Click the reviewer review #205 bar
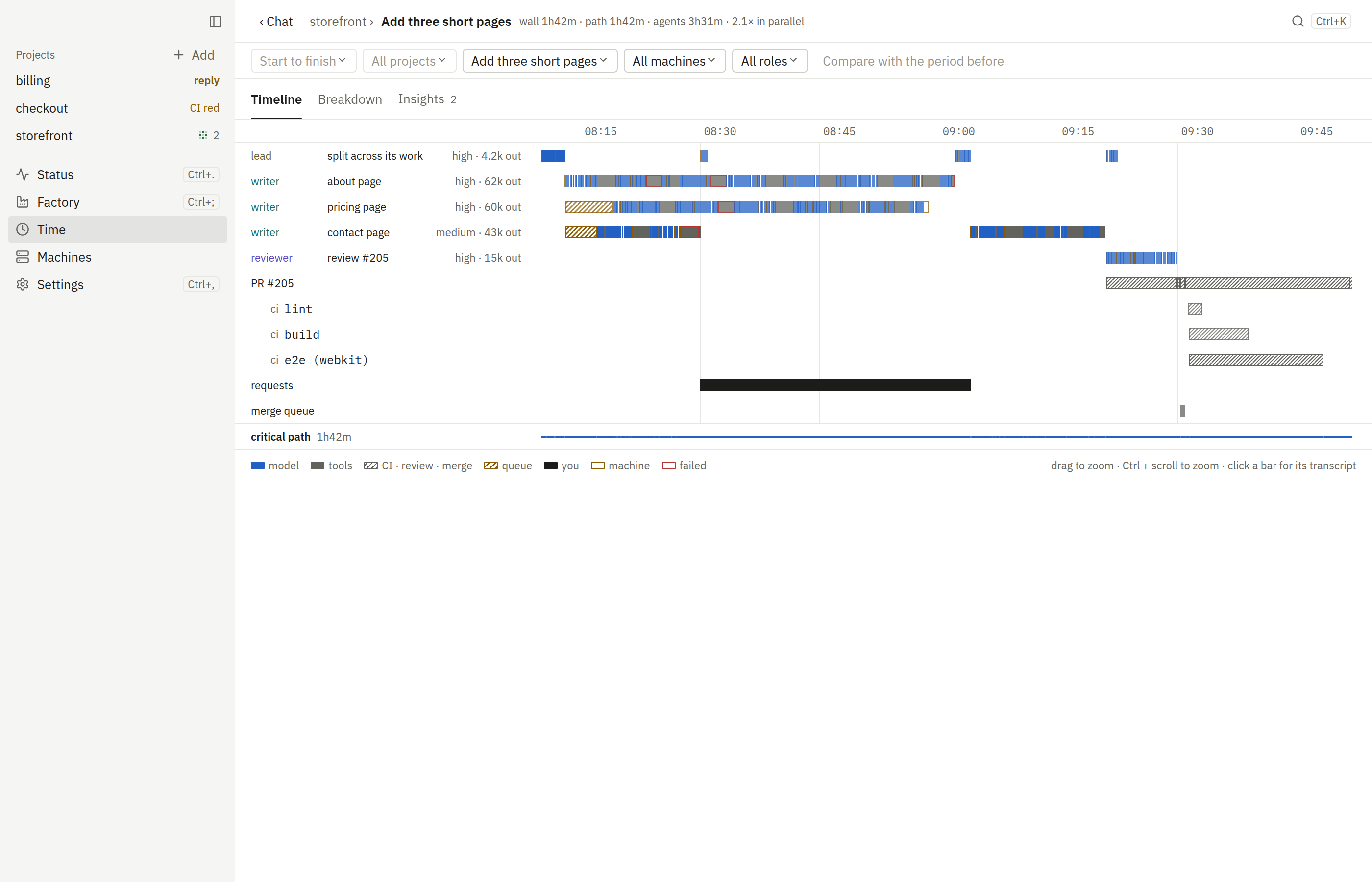This screenshot has height=882, width=1372. (x=1141, y=258)
